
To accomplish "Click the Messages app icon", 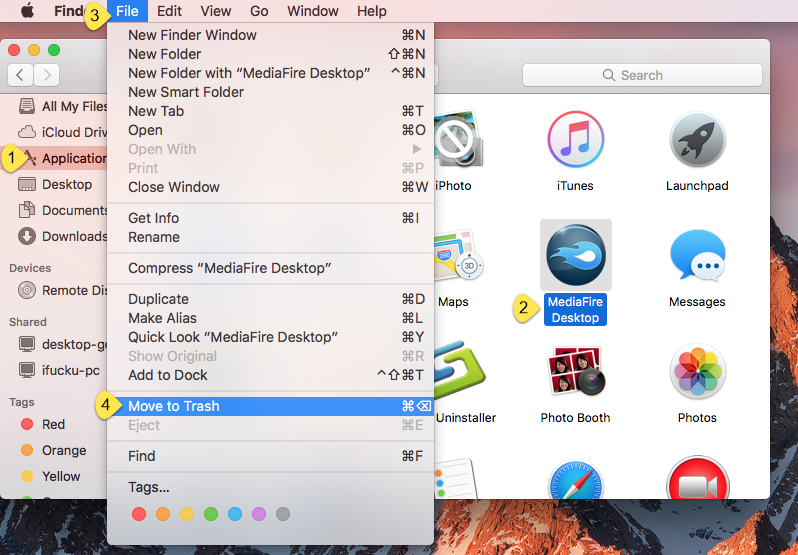I will point(697,255).
